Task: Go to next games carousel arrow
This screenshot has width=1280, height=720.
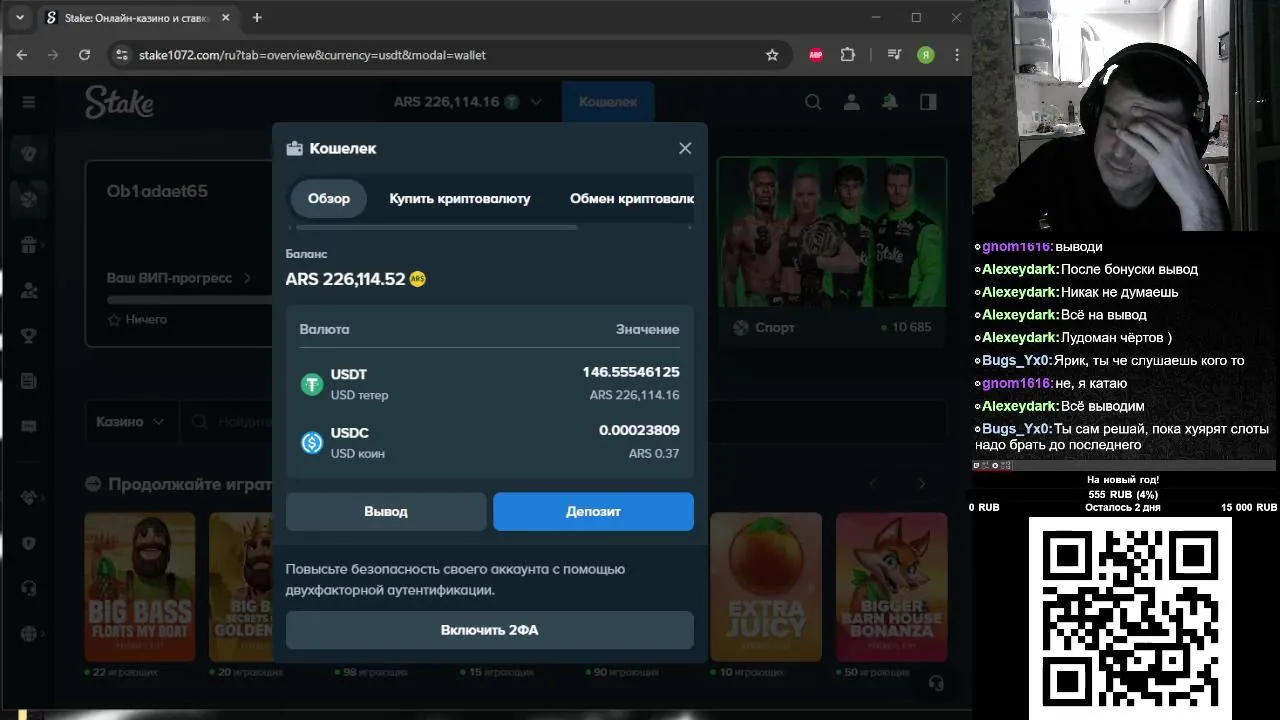Action: (x=921, y=484)
